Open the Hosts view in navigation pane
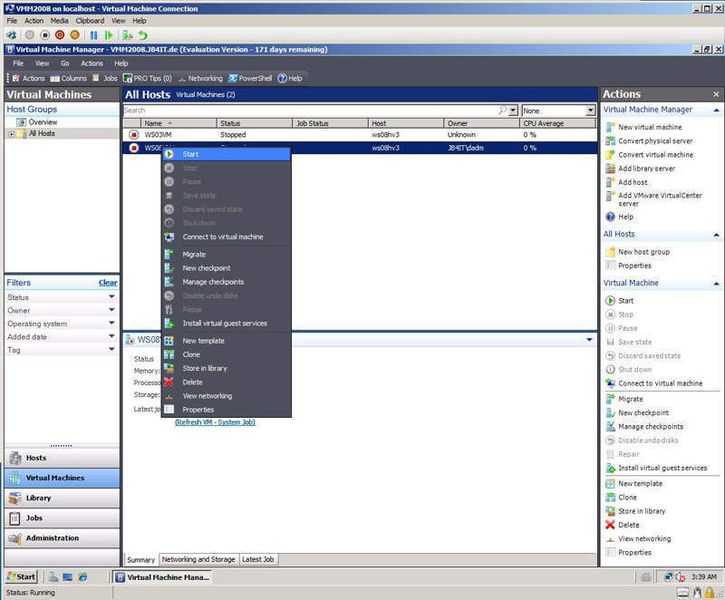 point(62,458)
